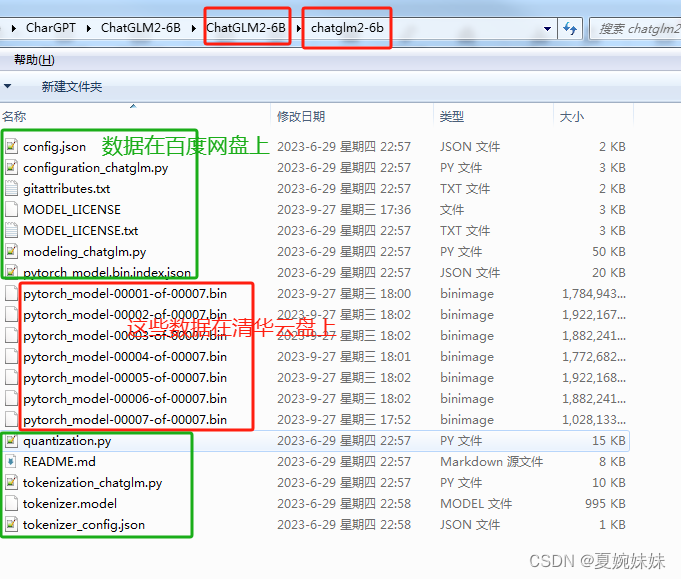Go to the second ChatGLM2-6B breadcrumb
This screenshot has width=681, height=579.
[x=246, y=28]
